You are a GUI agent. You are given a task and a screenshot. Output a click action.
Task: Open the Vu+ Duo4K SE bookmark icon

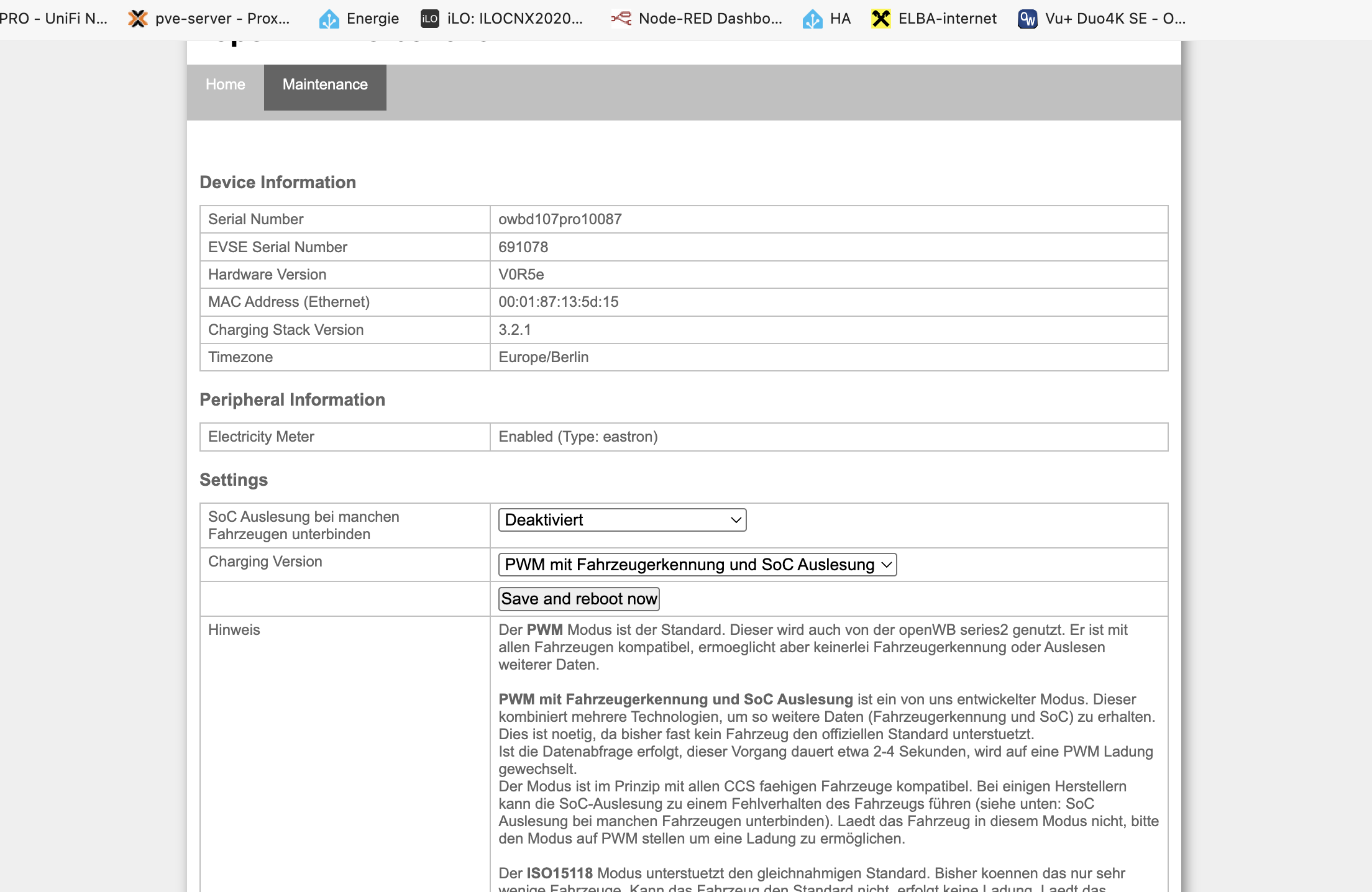pyautogui.click(x=1027, y=19)
